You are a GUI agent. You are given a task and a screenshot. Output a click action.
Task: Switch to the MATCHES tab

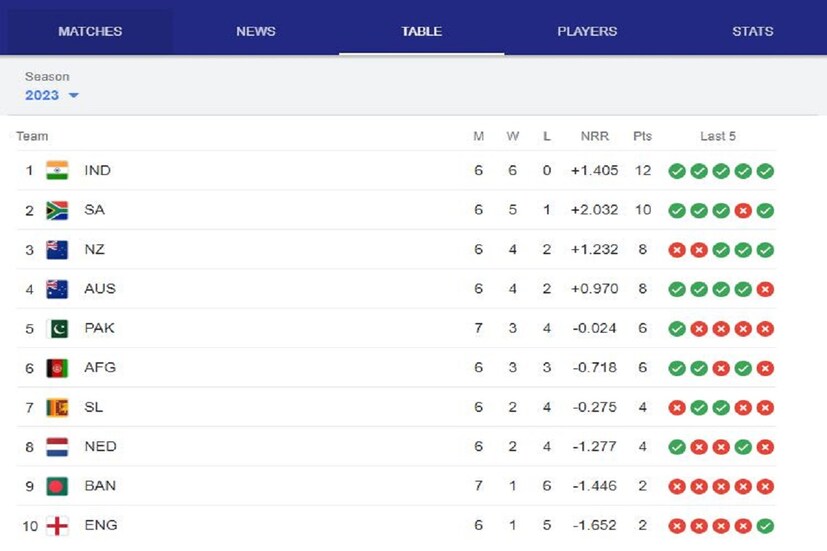(90, 31)
